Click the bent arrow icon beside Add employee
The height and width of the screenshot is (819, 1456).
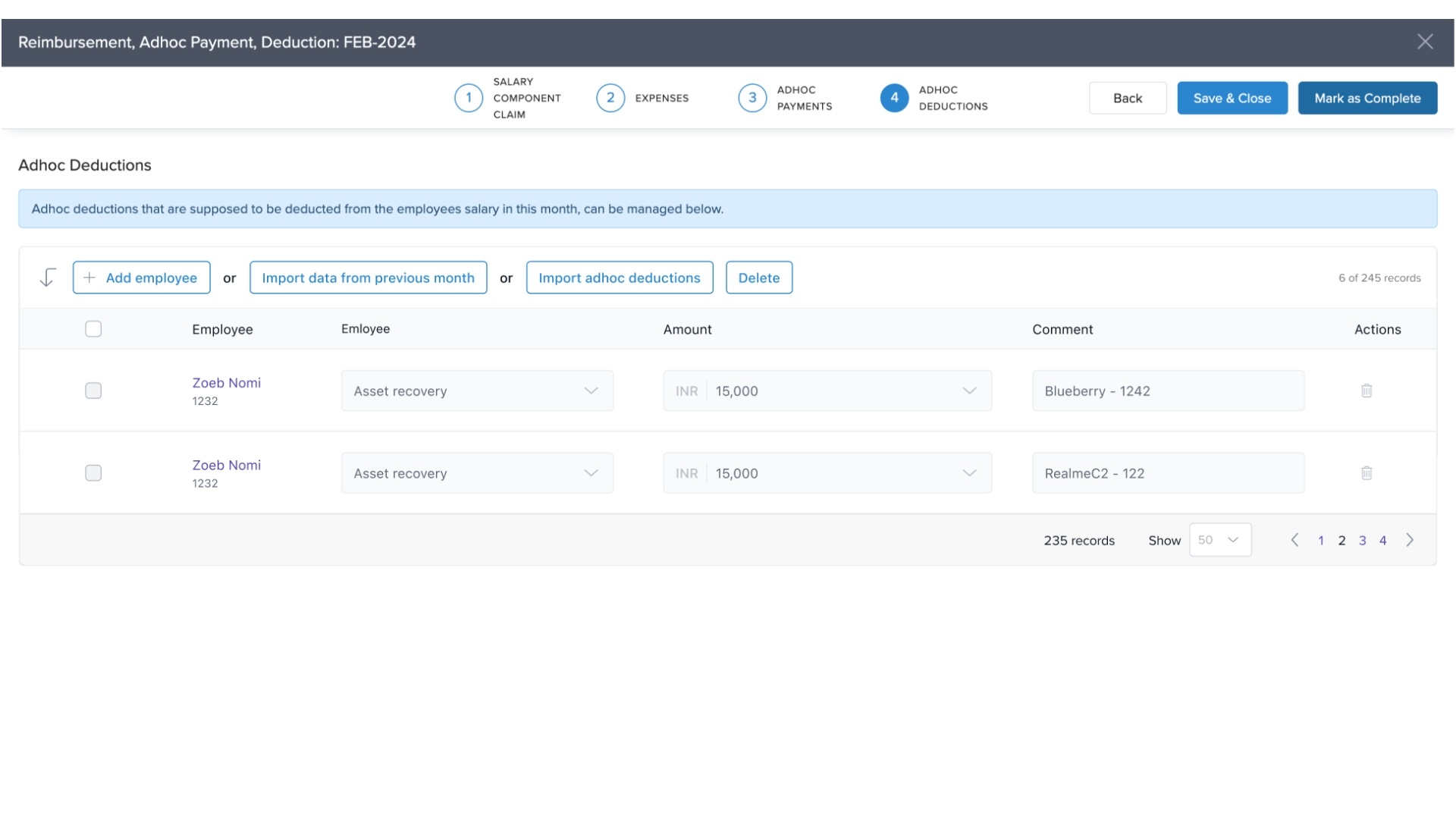tap(48, 278)
